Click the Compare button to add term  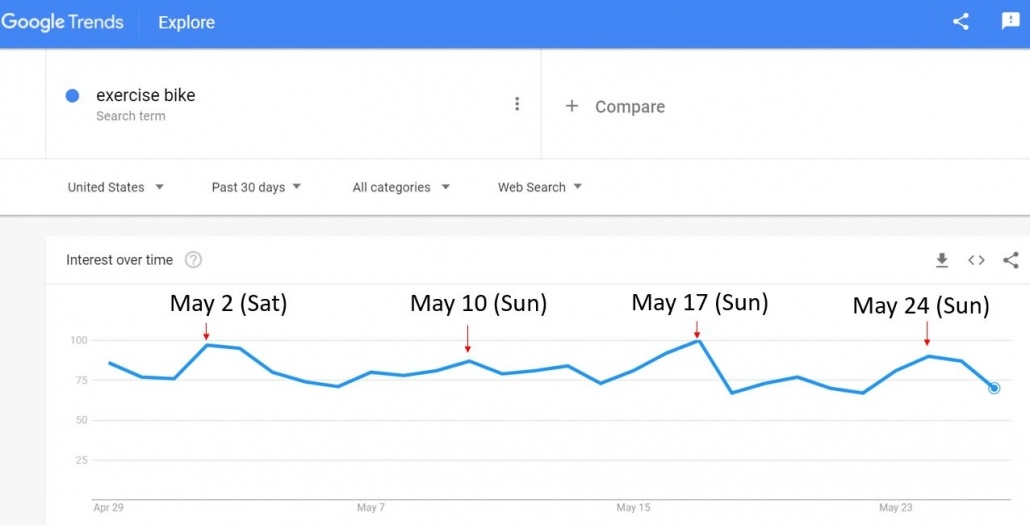pos(629,106)
